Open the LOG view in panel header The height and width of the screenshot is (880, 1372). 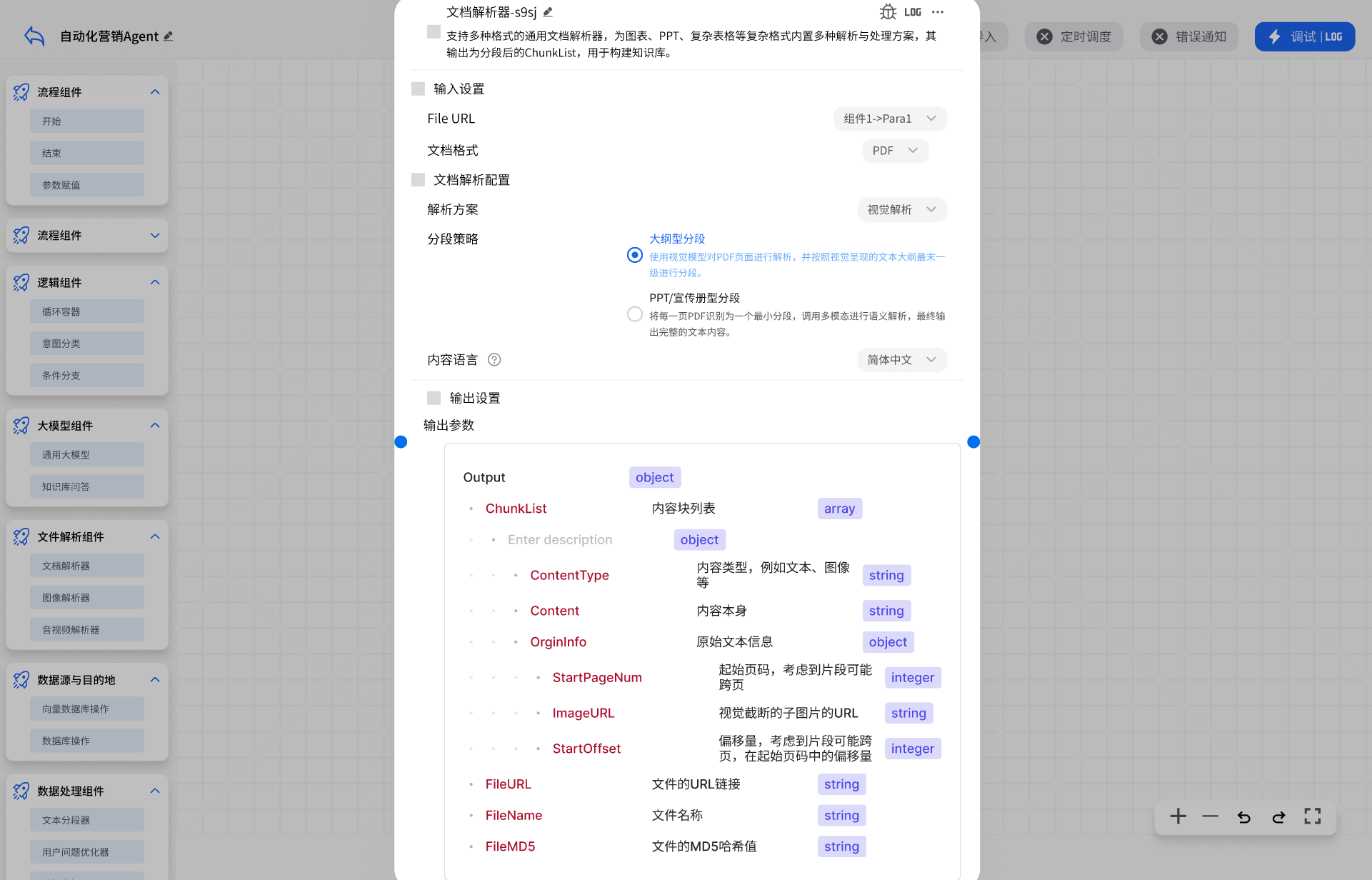coord(913,12)
